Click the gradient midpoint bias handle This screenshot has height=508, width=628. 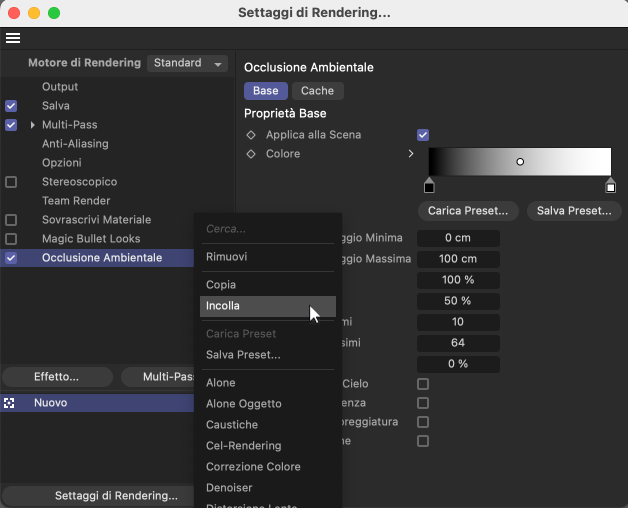point(520,162)
